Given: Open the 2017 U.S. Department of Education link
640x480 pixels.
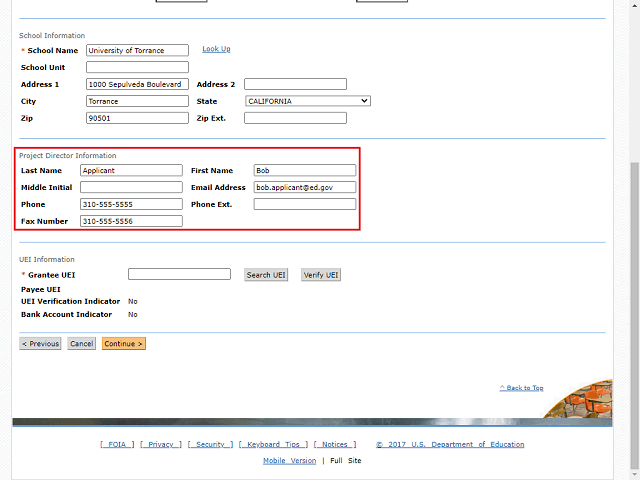Looking at the screenshot, I should click(450, 444).
